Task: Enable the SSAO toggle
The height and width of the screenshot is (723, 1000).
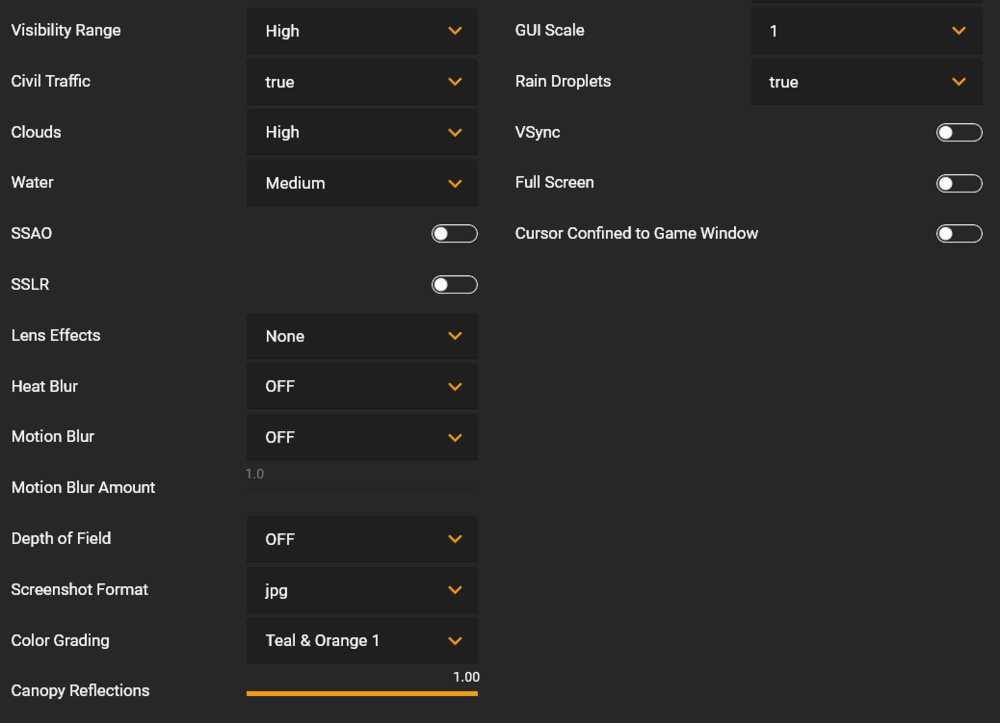Action: click(454, 234)
